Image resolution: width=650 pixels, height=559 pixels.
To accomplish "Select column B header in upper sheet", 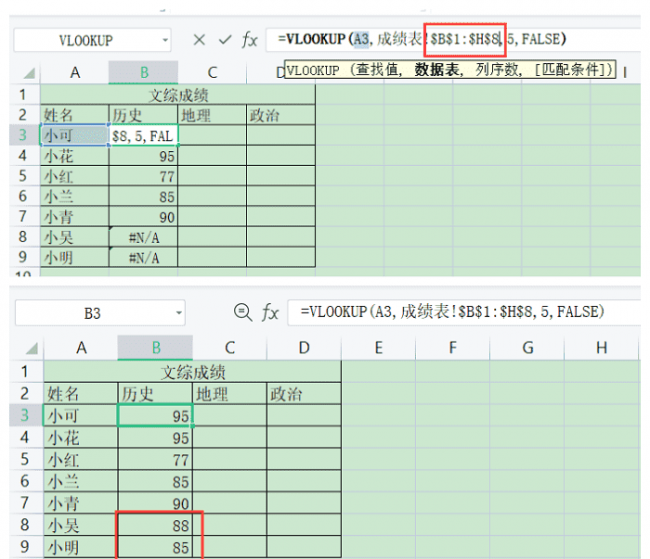I will (143, 73).
